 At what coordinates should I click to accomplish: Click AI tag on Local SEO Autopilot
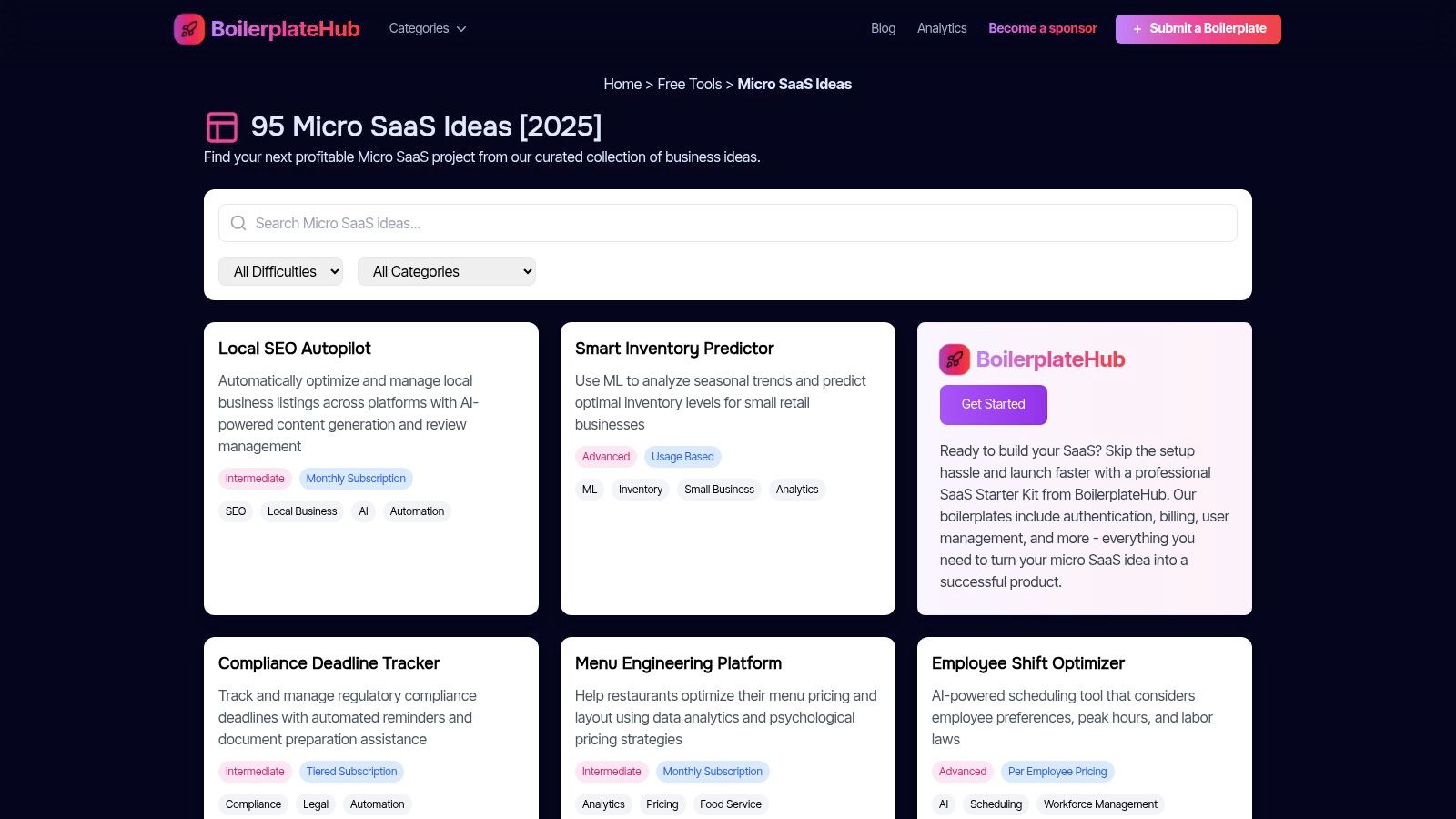coord(363,511)
